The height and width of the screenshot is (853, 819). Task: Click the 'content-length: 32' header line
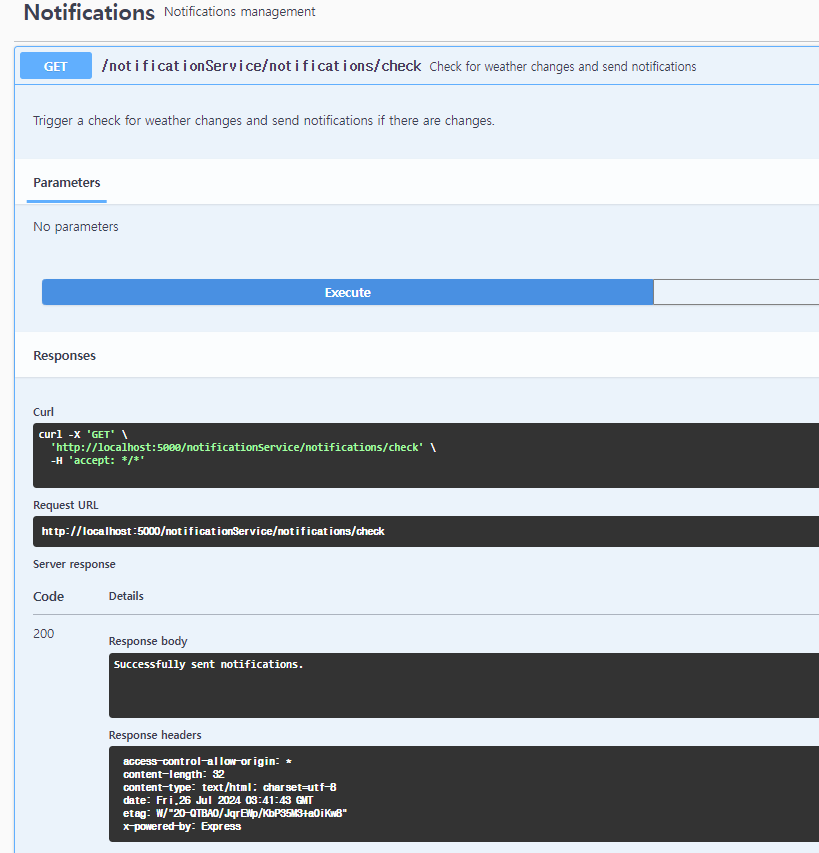[x=173, y=774]
